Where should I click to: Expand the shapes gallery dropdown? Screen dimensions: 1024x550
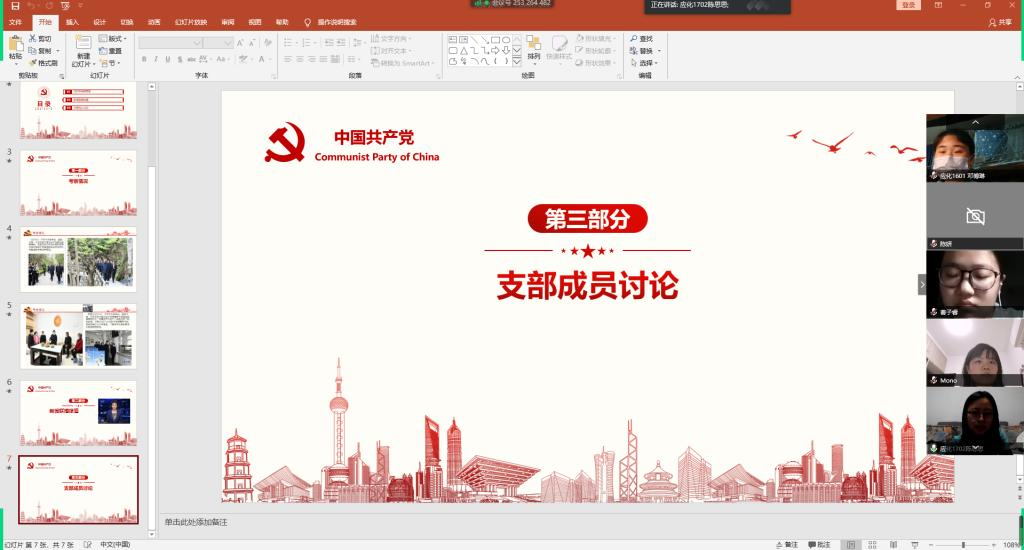click(x=517, y=62)
